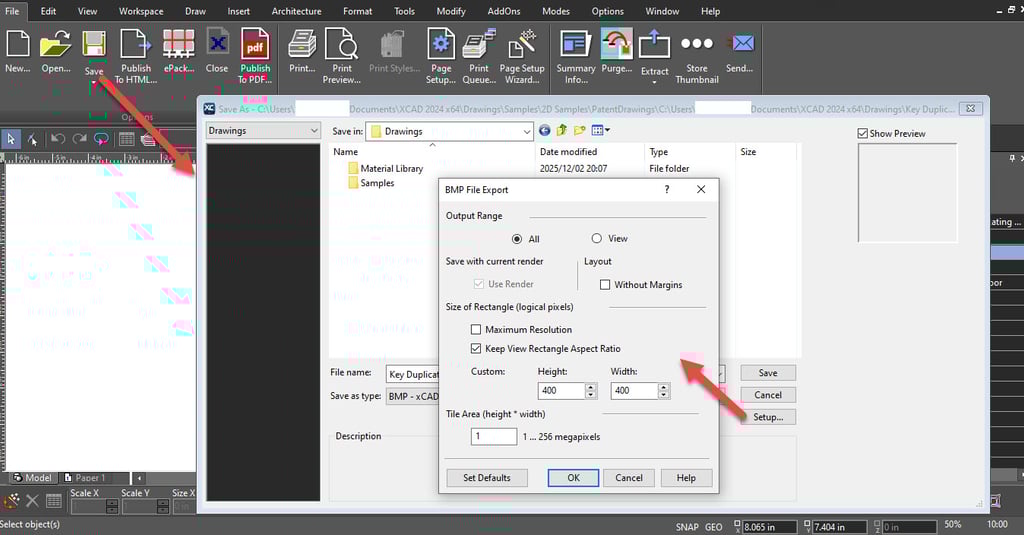Viewport: 1024px width, 535px height.
Task: Click Set Defaults button
Action: click(x=487, y=478)
